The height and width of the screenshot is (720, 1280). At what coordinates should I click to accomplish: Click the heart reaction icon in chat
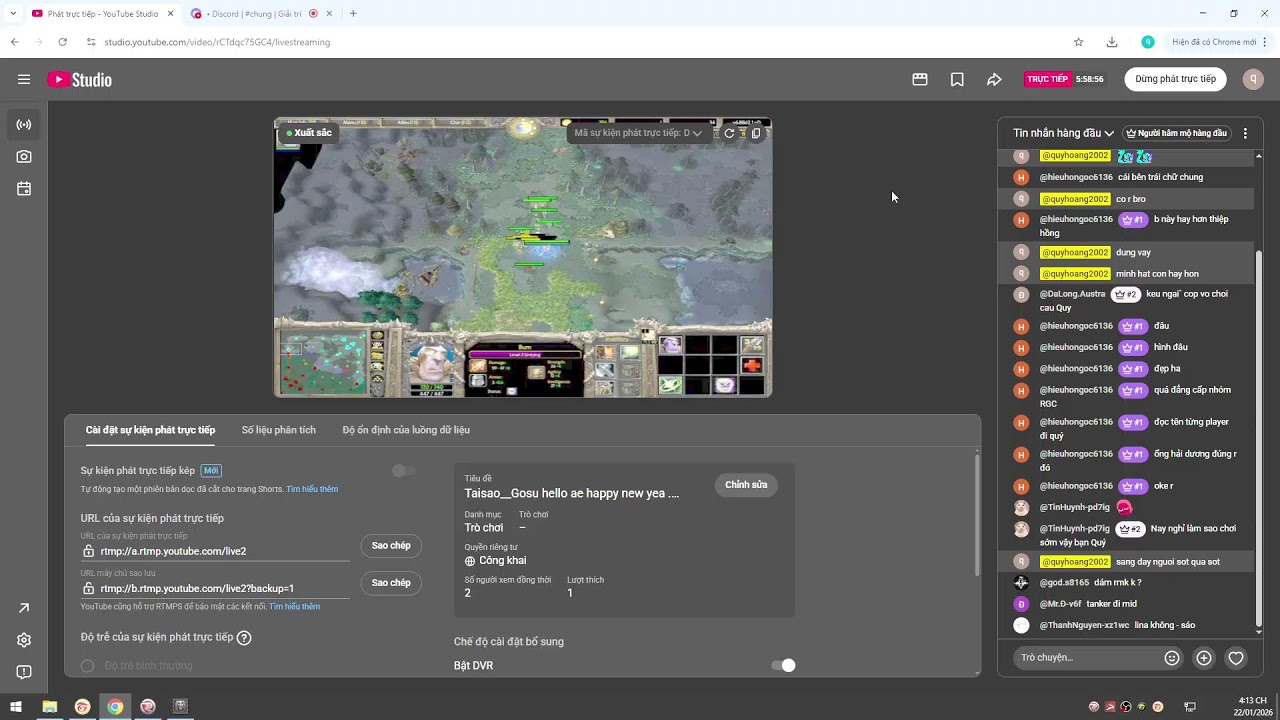(x=1236, y=658)
